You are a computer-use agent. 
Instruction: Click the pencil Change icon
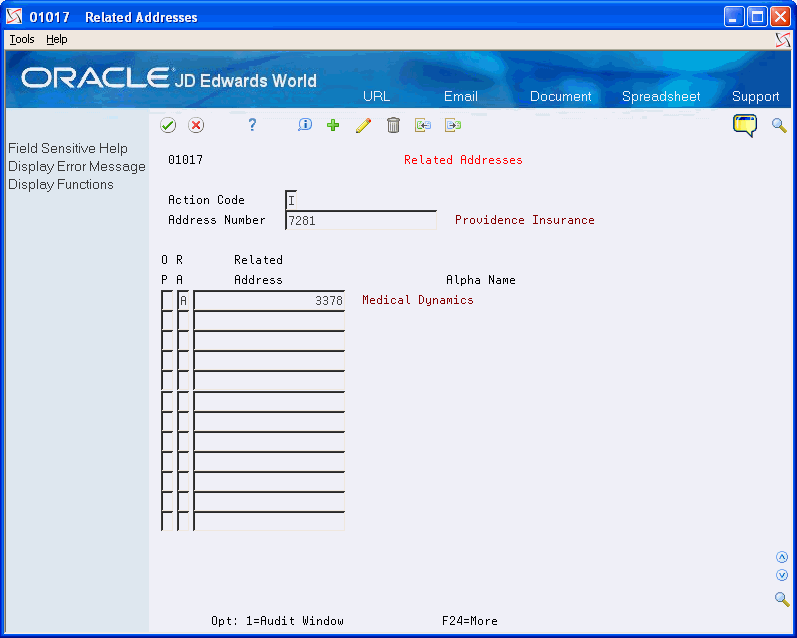coord(363,125)
